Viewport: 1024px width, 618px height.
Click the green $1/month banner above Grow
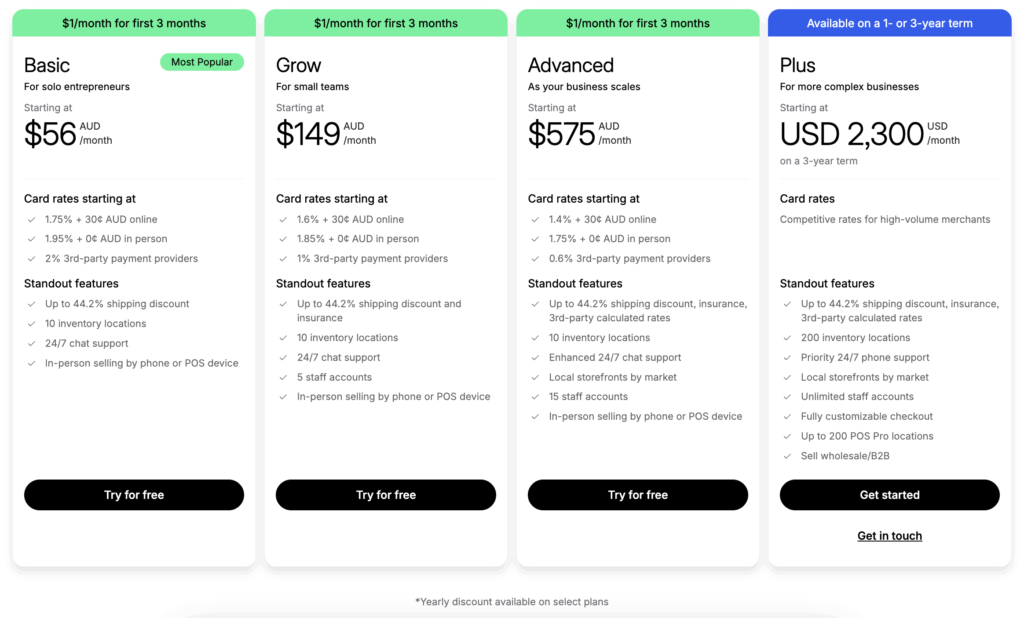[386, 23]
